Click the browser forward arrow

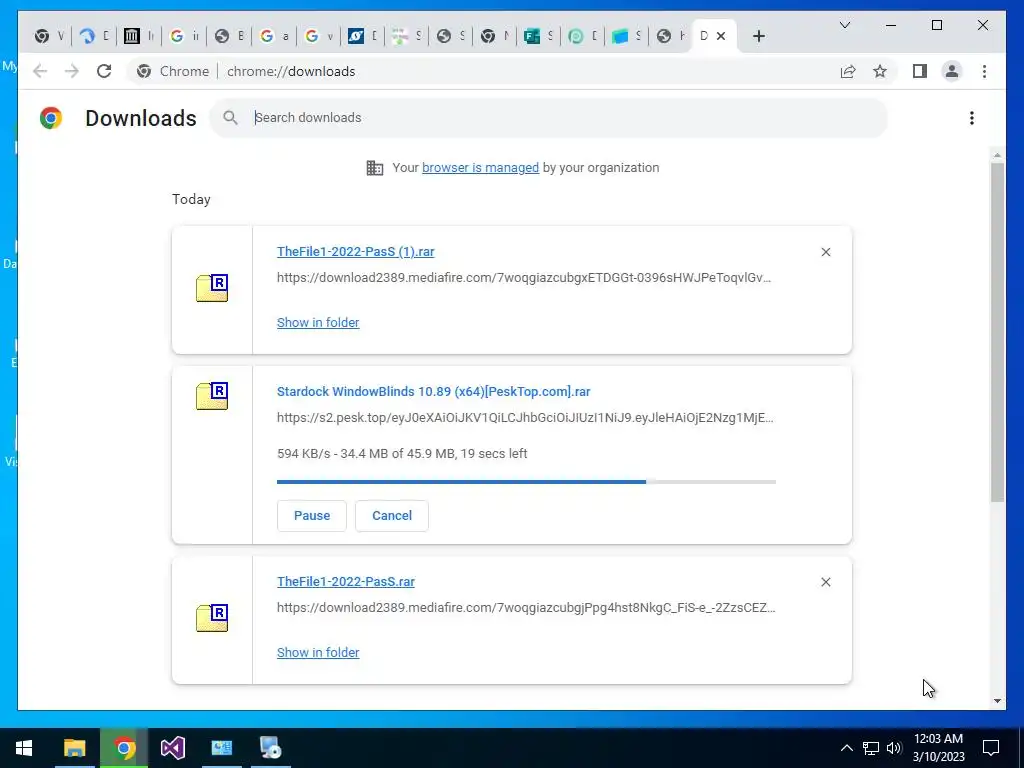pyautogui.click(x=72, y=71)
